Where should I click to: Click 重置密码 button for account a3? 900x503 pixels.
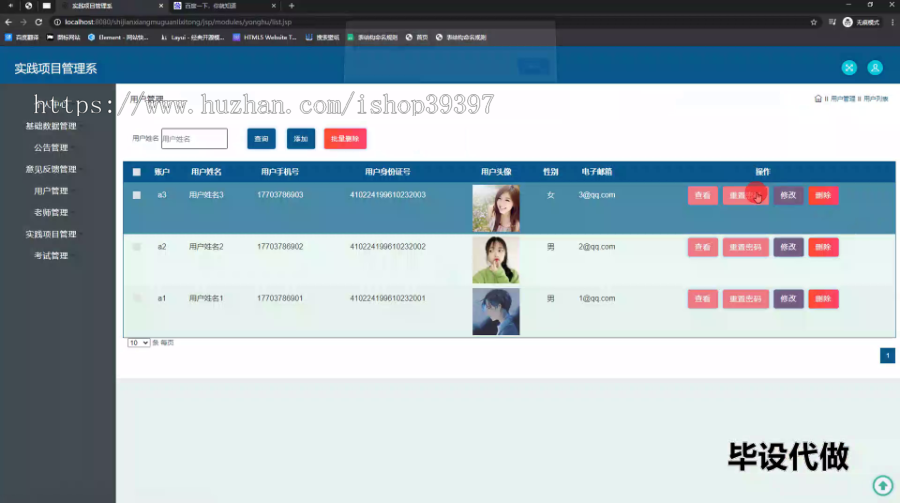(x=746, y=195)
